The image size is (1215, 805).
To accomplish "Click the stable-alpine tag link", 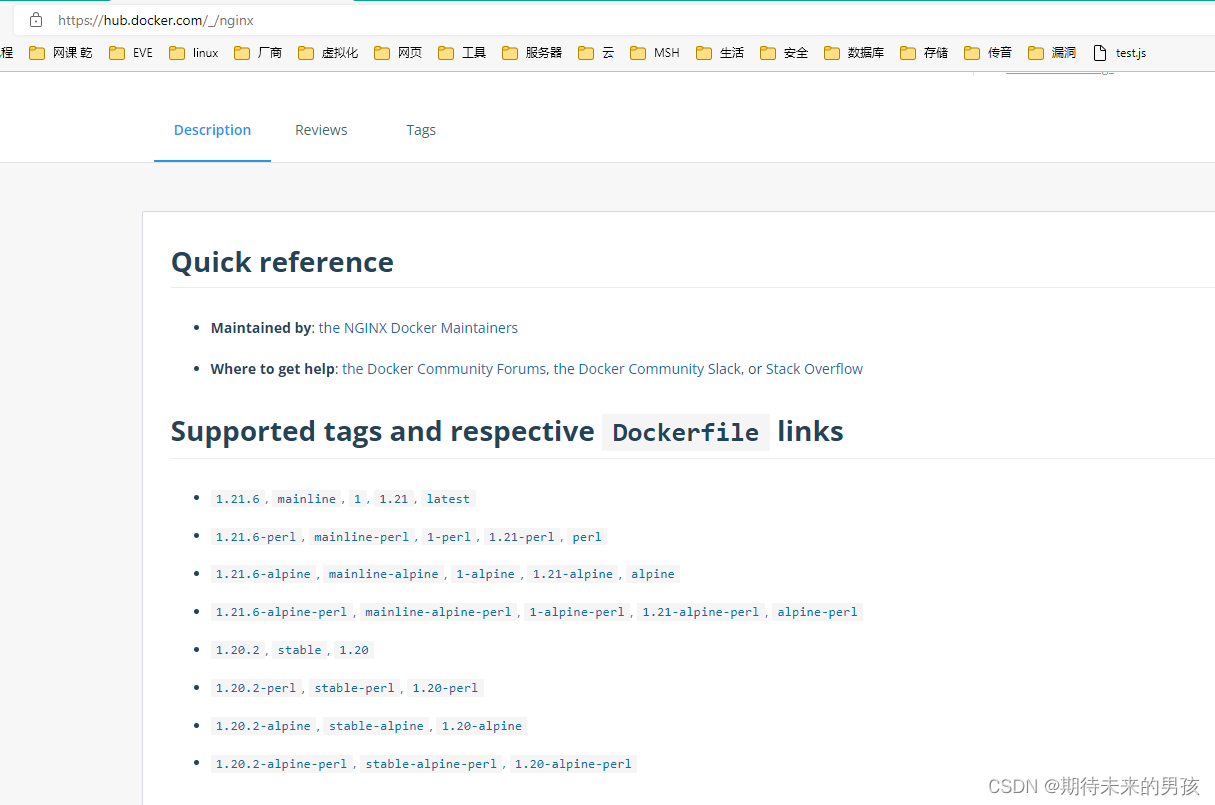I will pyautogui.click(x=376, y=726).
